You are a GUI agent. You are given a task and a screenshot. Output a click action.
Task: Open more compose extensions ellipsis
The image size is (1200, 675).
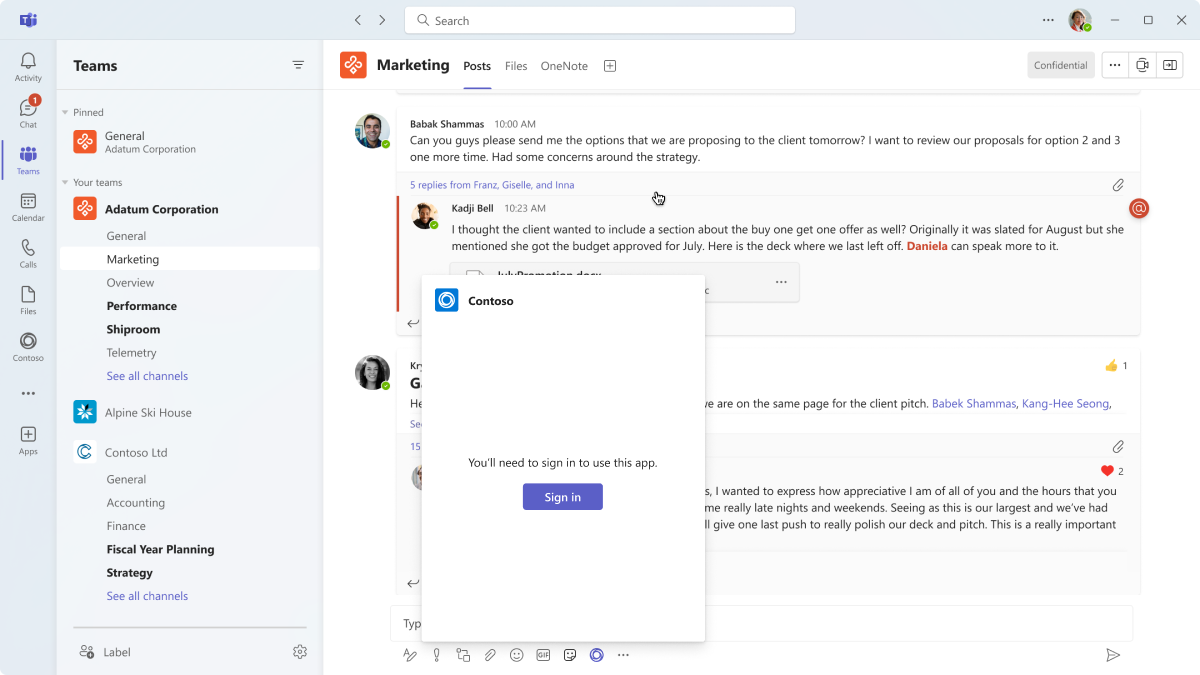623,655
